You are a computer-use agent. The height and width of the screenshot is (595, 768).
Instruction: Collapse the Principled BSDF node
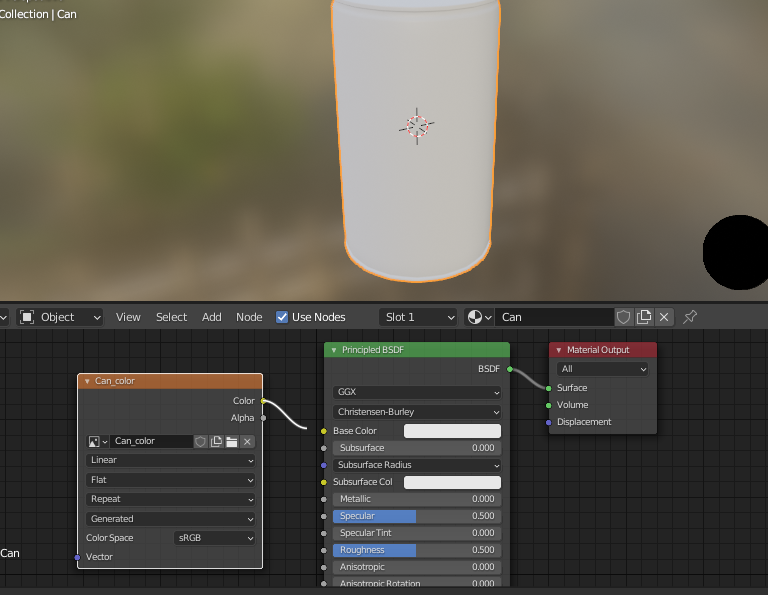pos(334,350)
